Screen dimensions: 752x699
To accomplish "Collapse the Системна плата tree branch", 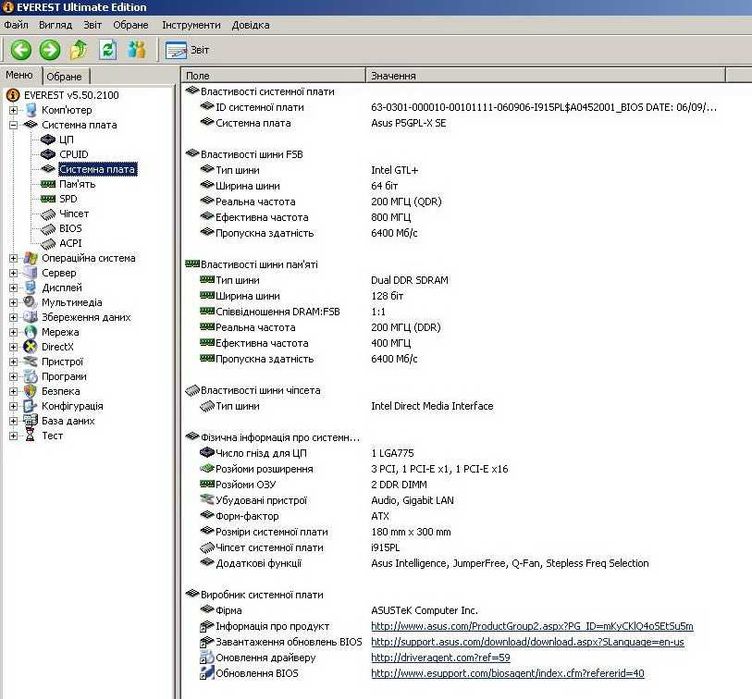I will (x=13, y=125).
